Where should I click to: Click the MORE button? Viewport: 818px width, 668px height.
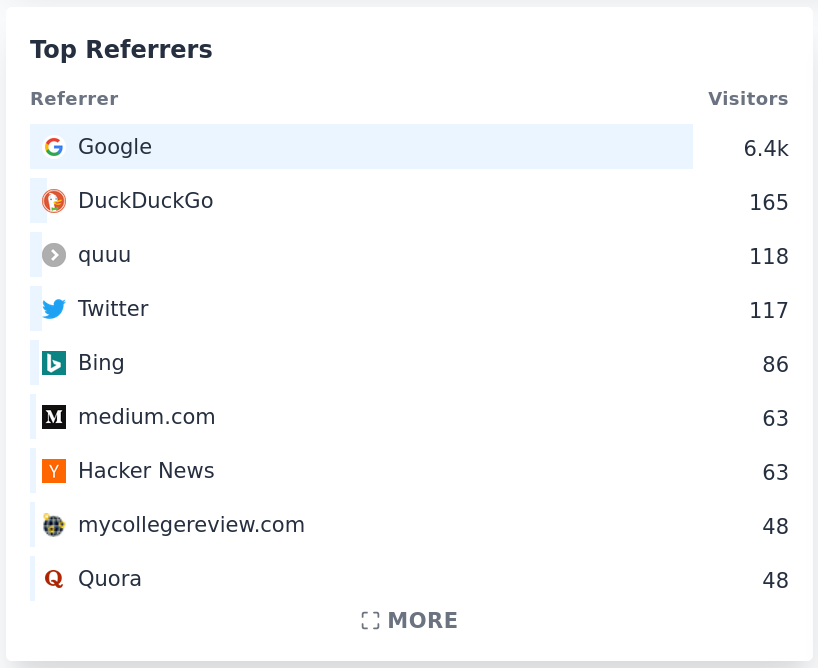[x=409, y=620]
